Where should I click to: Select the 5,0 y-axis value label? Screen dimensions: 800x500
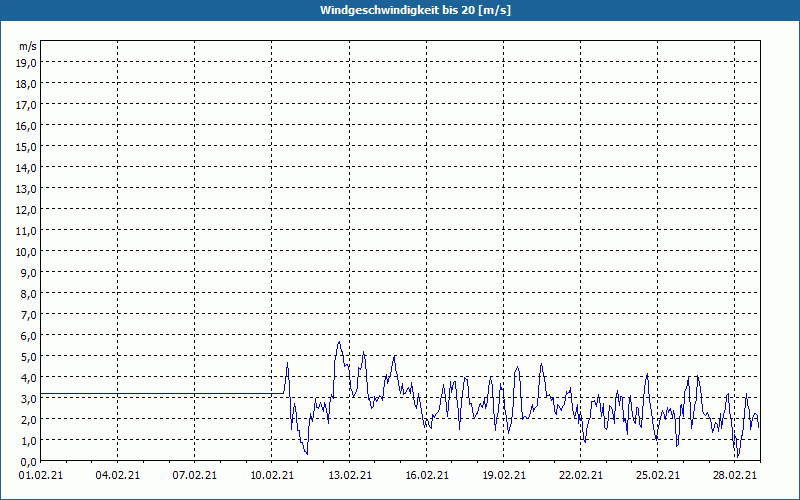coord(27,356)
